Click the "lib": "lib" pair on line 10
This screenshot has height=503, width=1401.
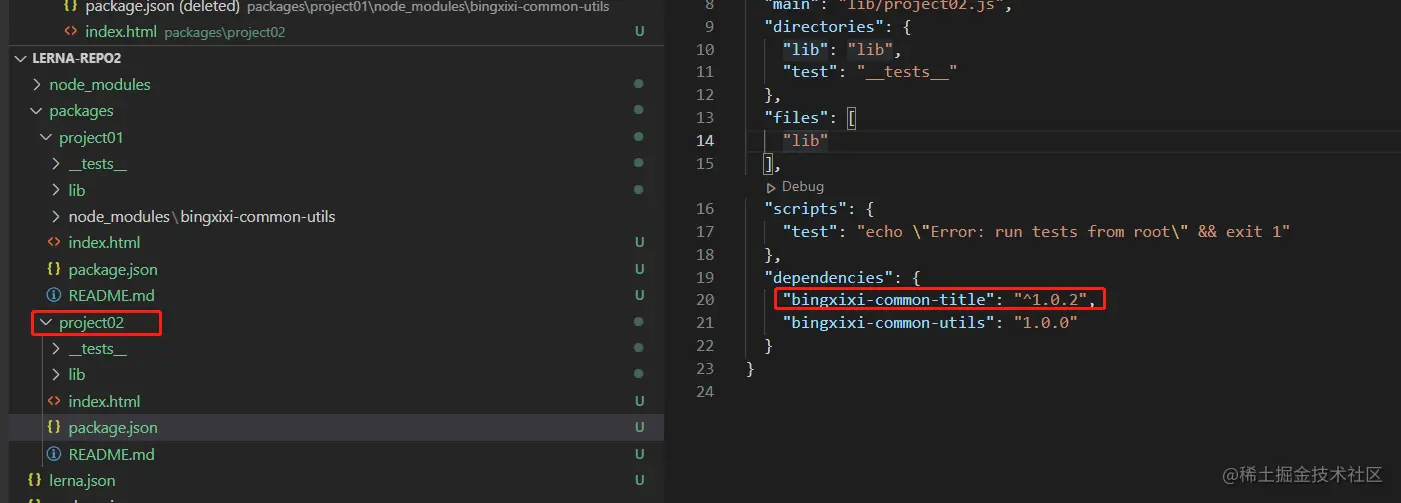(843, 49)
